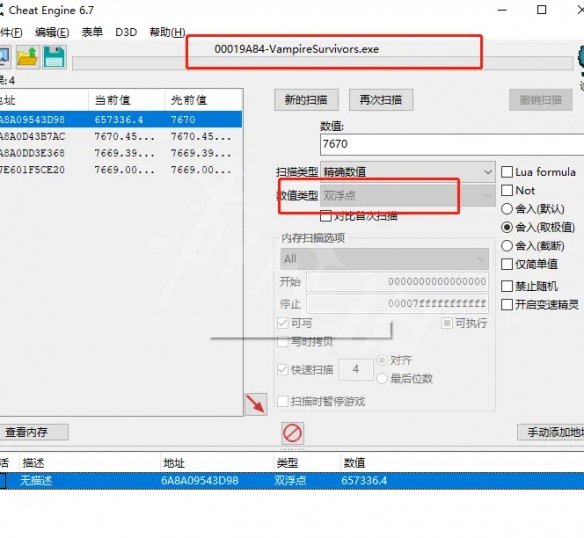Expand memory region dropdown All
This screenshot has height=538, width=584.
coord(384,259)
